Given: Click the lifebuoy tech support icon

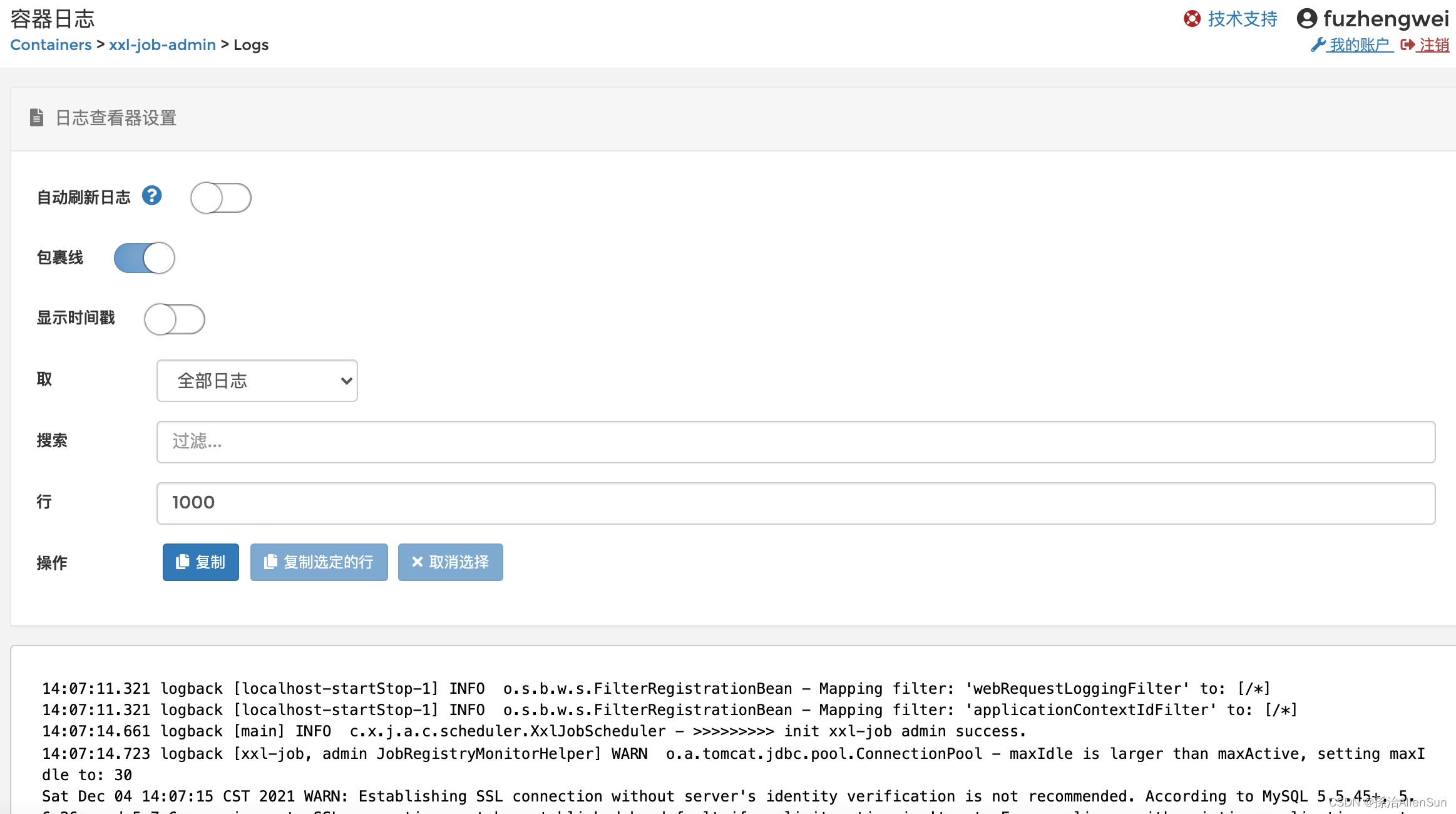Looking at the screenshot, I should (x=1192, y=19).
